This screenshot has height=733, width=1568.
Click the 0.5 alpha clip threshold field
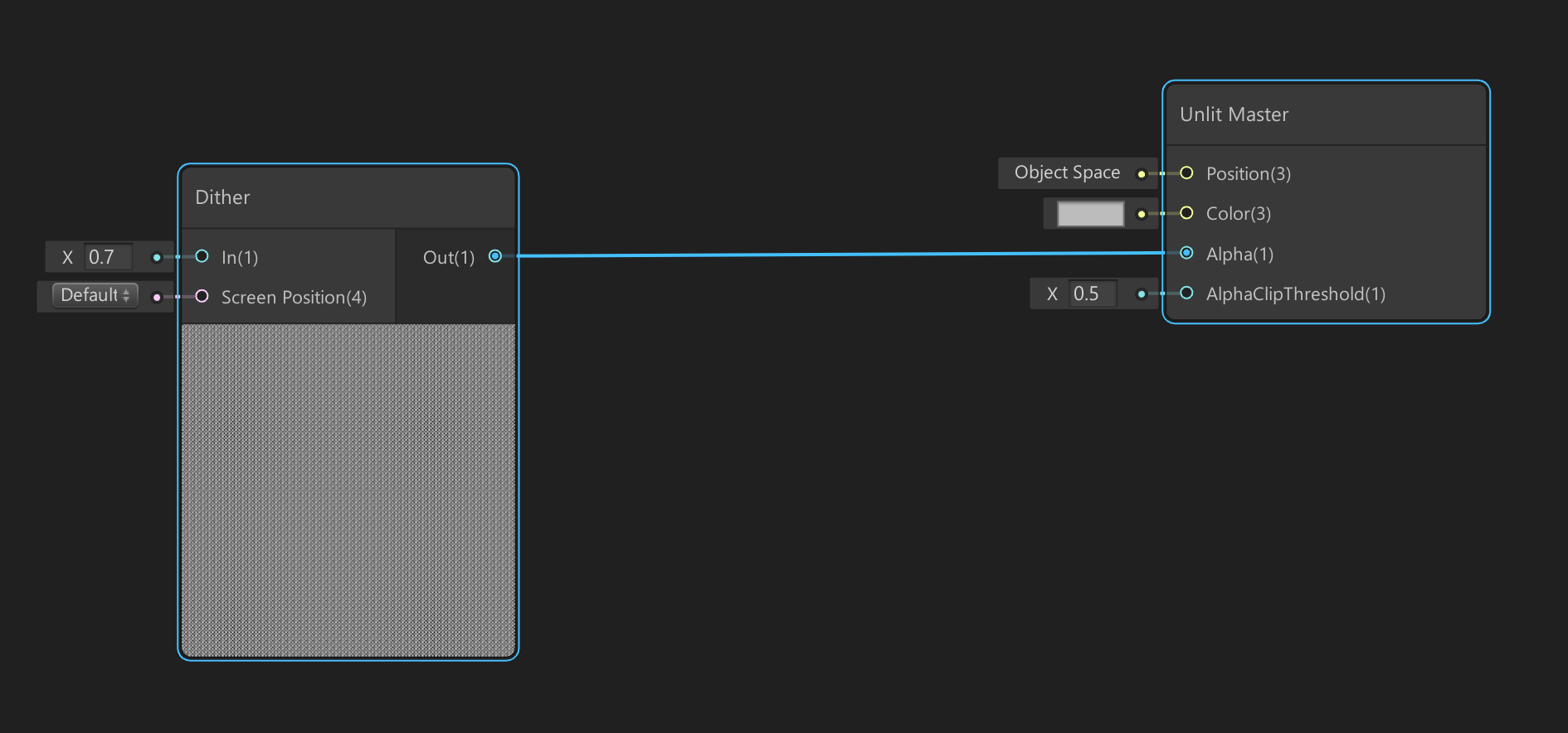(x=1092, y=294)
